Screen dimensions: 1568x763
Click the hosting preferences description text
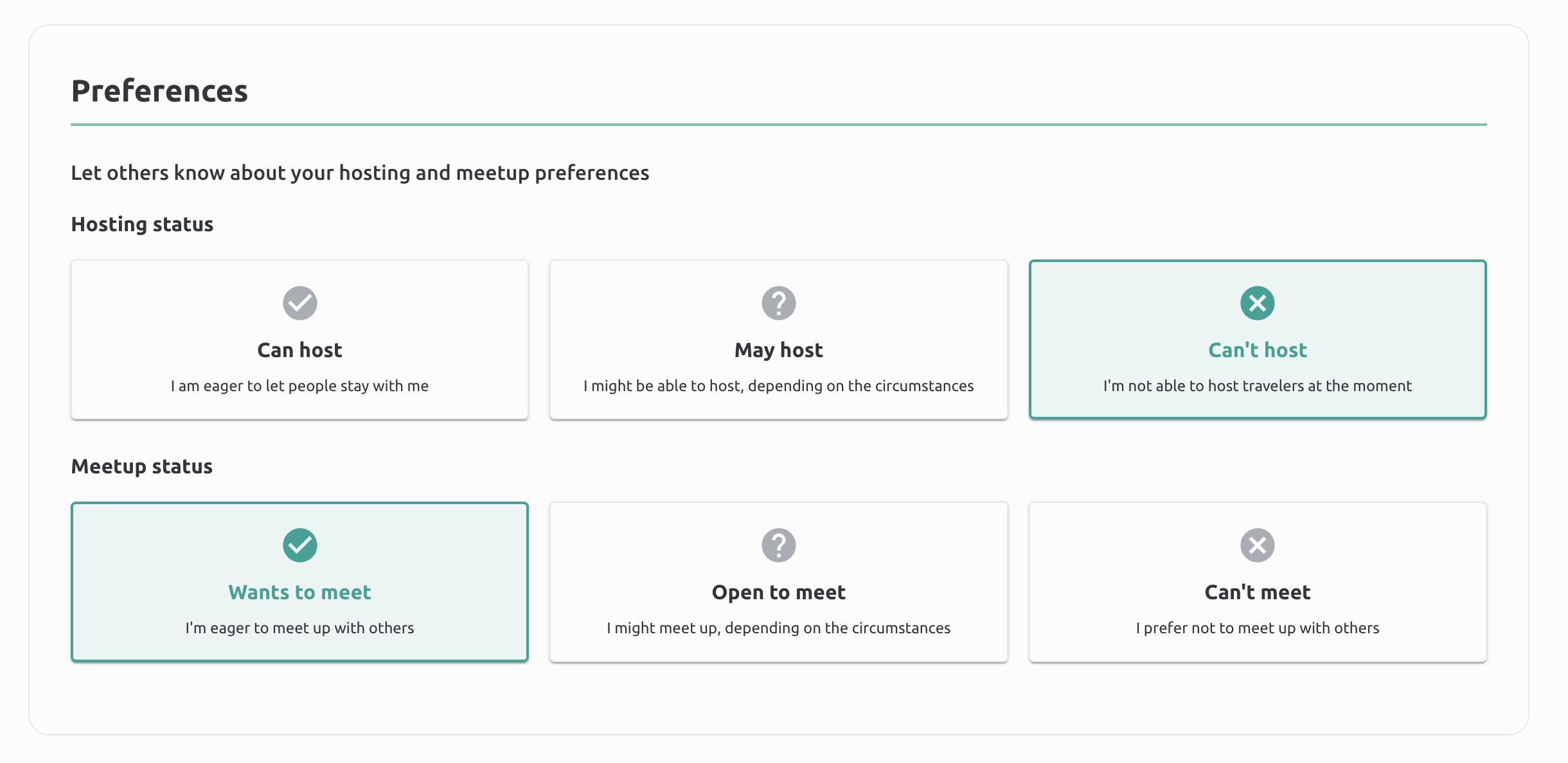[x=360, y=172]
